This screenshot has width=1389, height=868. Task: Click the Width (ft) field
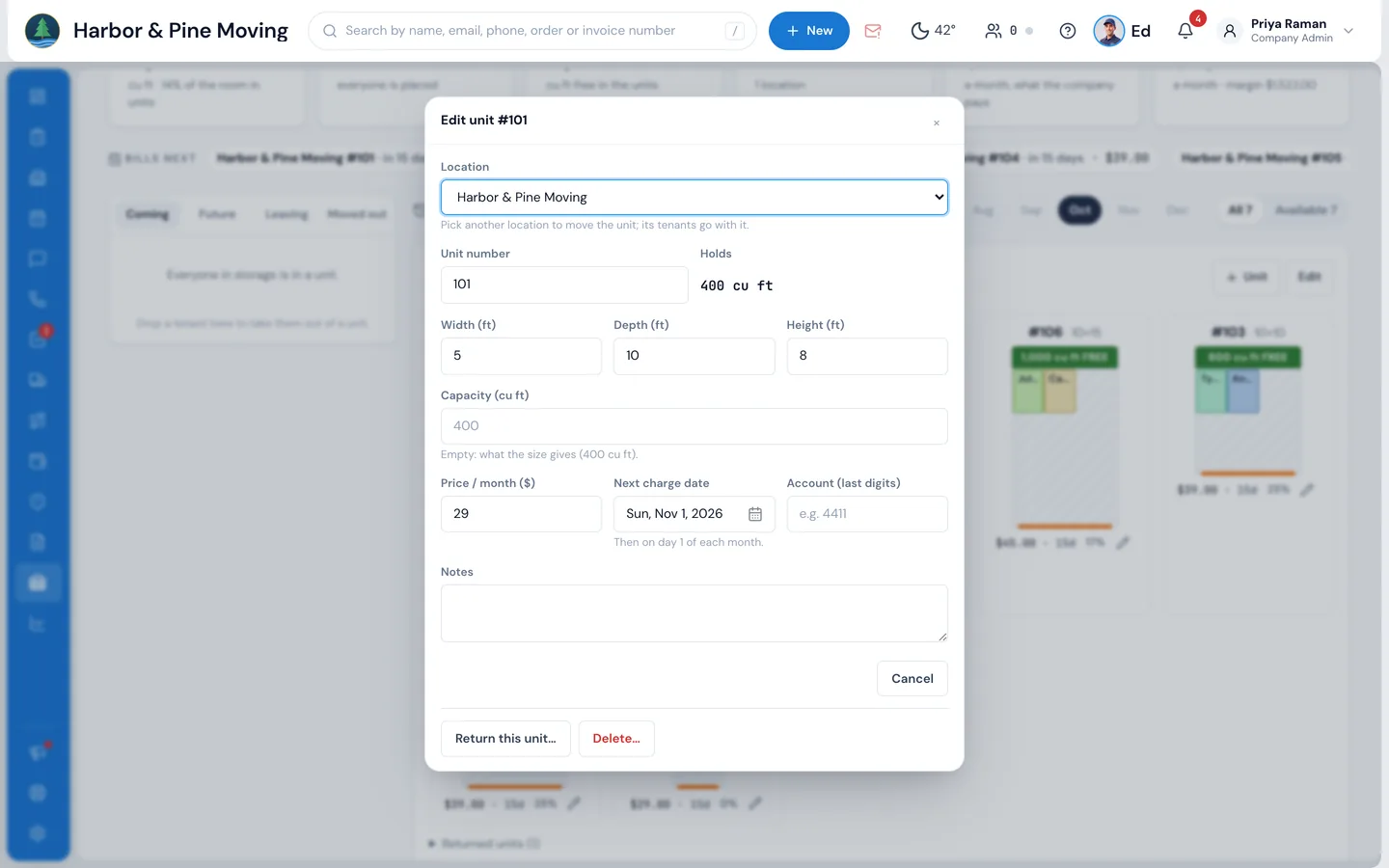[x=521, y=356]
